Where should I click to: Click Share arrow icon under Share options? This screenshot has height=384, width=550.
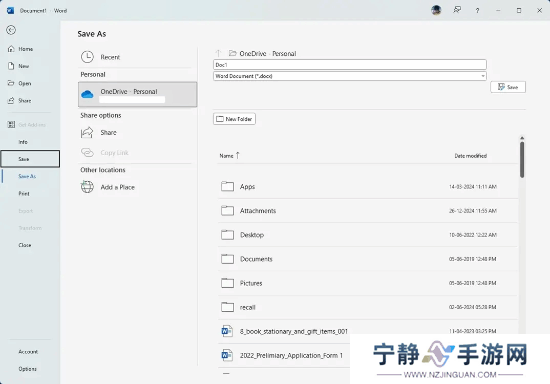click(x=87, y=133)
